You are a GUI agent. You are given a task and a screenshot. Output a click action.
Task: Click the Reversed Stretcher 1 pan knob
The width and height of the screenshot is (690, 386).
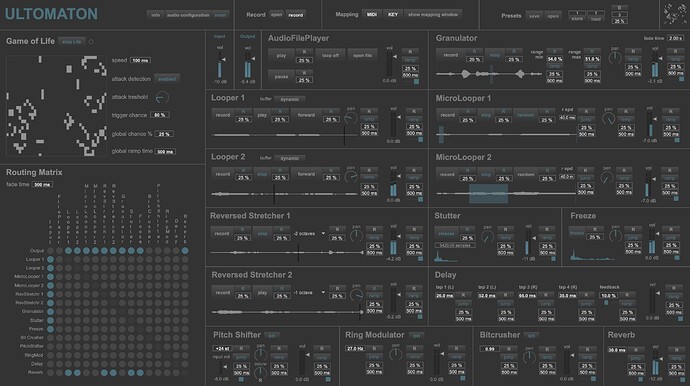point(356,236)
